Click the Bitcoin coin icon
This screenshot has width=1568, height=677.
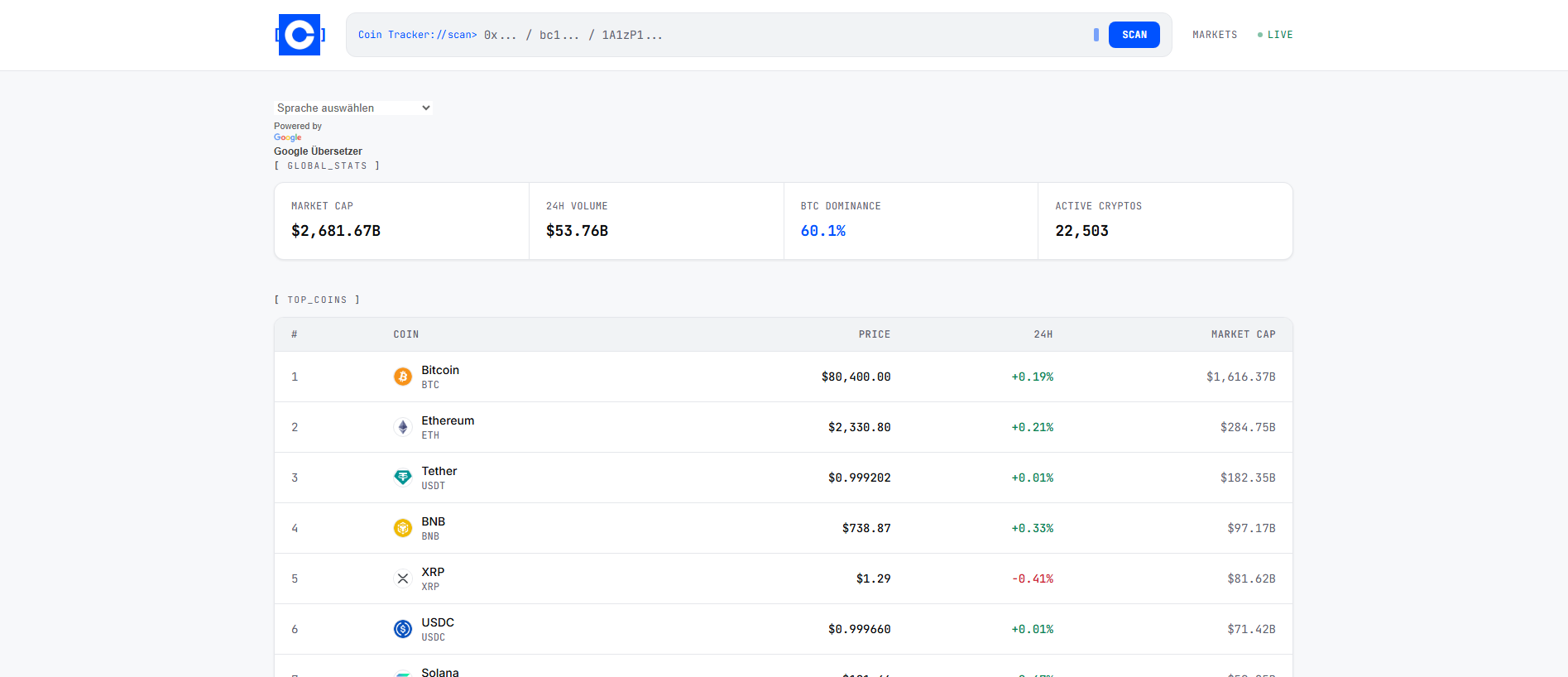click(x=403, y=377)
